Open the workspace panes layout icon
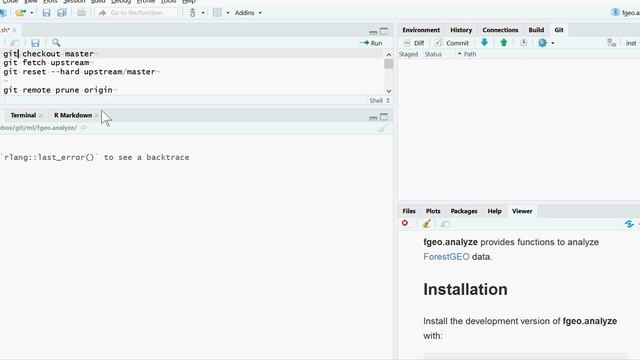 pos(217,13)
